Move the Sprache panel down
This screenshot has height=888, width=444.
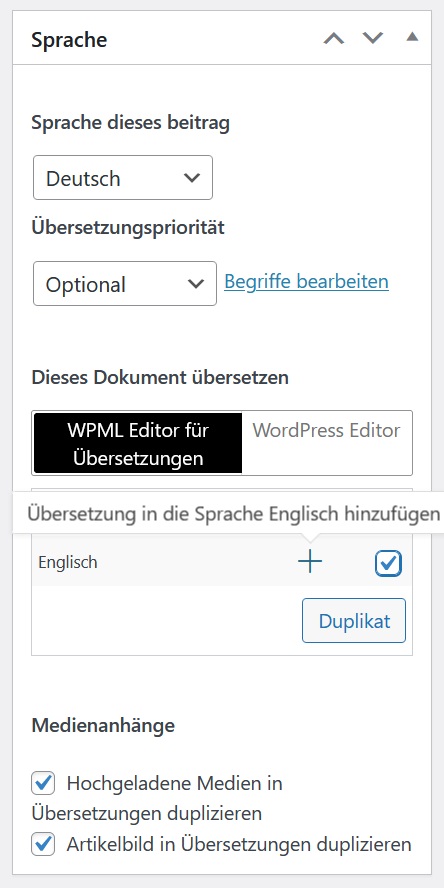click(373, 39)
